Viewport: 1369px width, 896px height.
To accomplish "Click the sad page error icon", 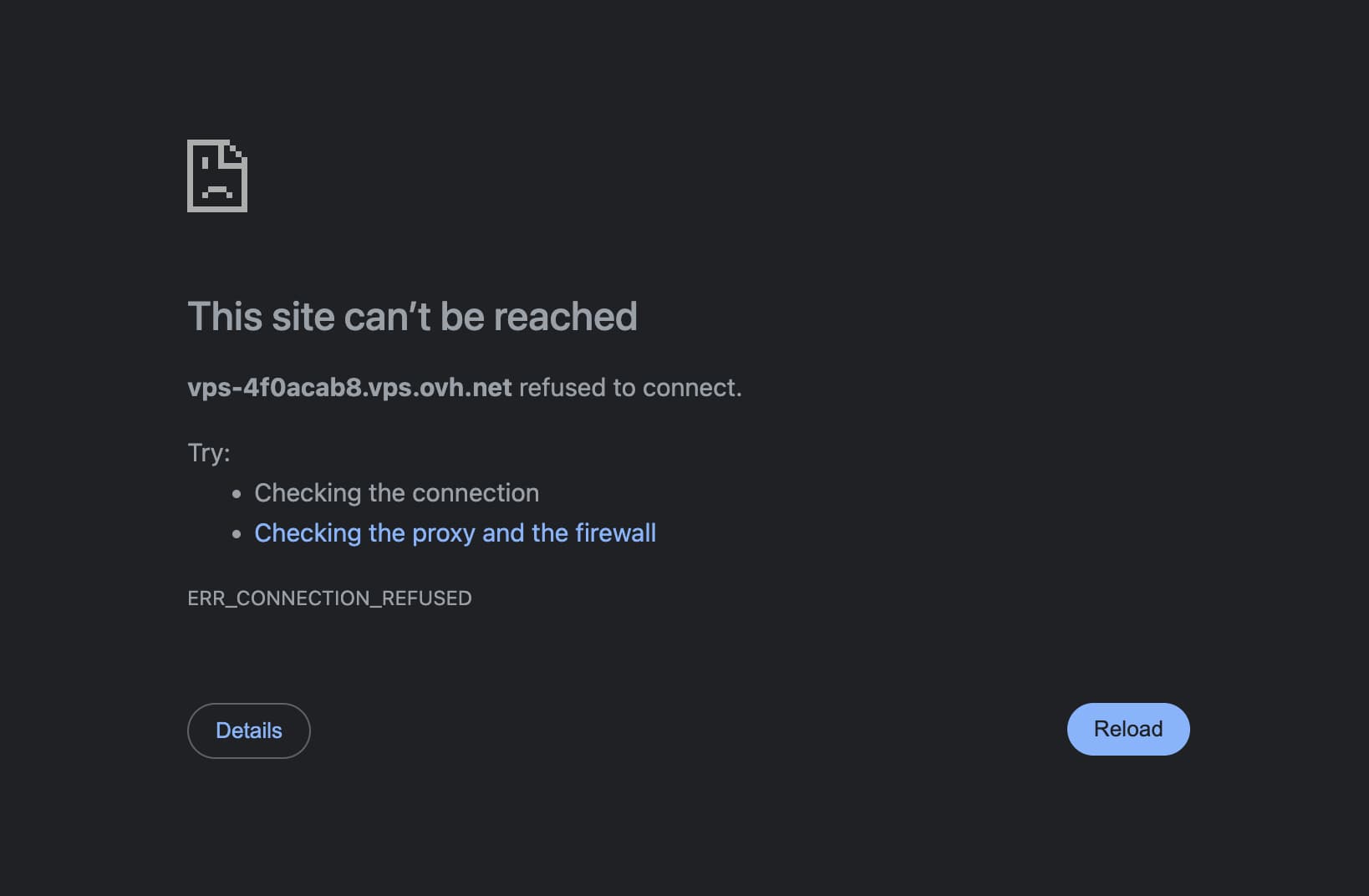I will click(x=217, y=176).
